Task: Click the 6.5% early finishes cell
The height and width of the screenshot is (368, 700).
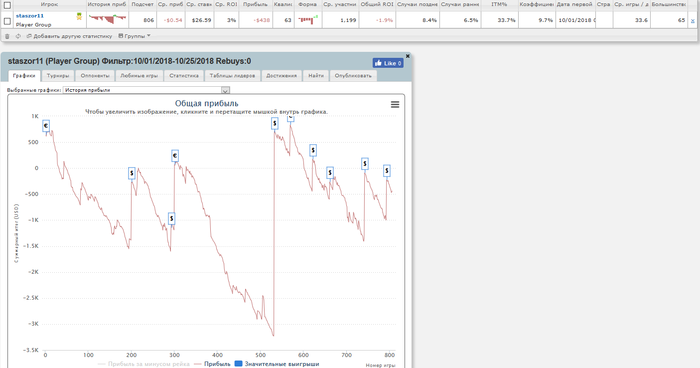Action: pos(460,20)
